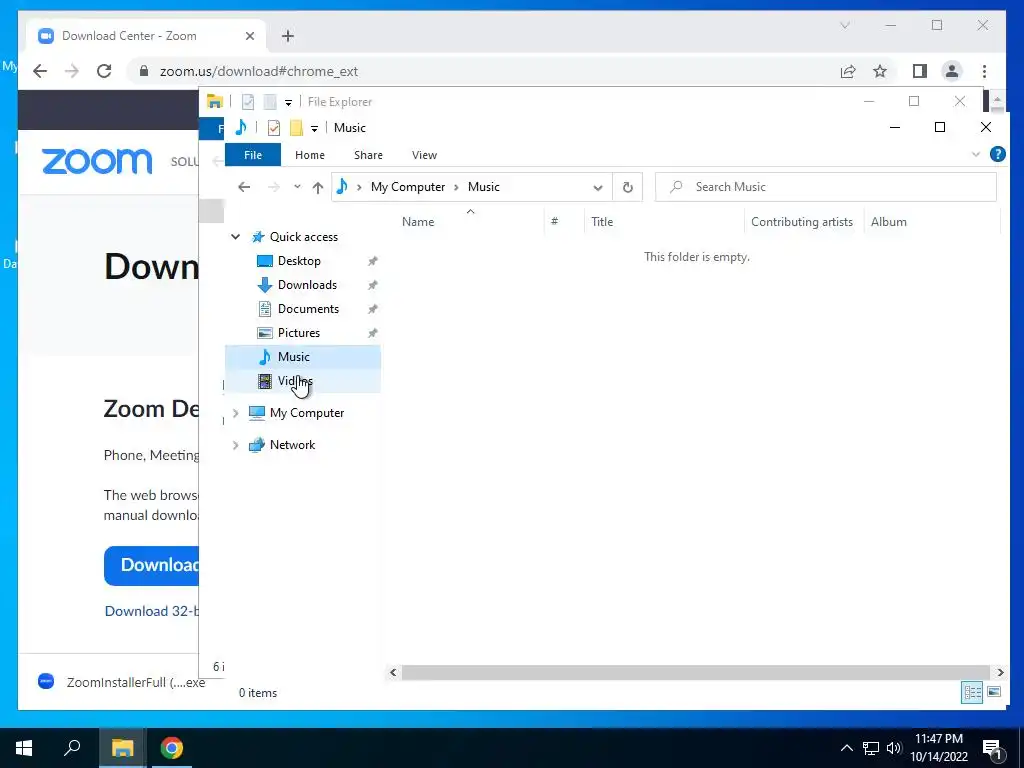Image resolution: width=1024 pixels, height=768 pixels.
Task: Open Documents in Quick access
Action: [308, 309]
